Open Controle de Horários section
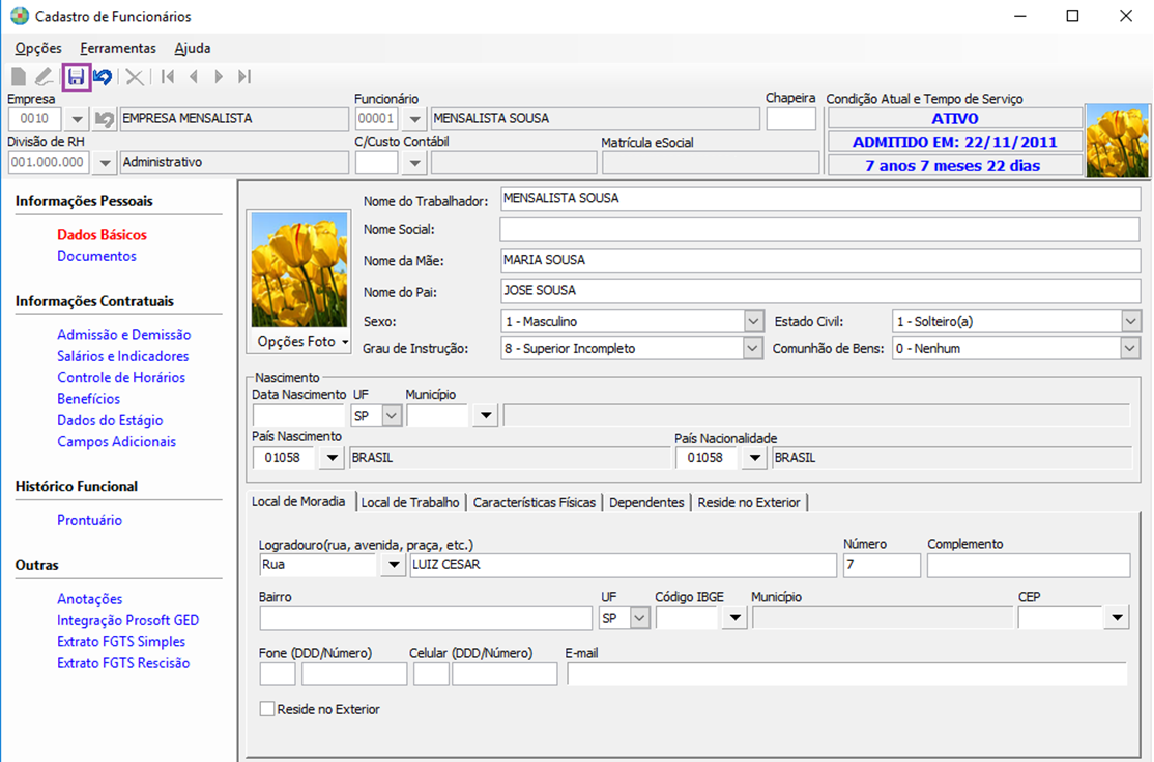This screenshot has width=1154, height=762. click(121, 378)
